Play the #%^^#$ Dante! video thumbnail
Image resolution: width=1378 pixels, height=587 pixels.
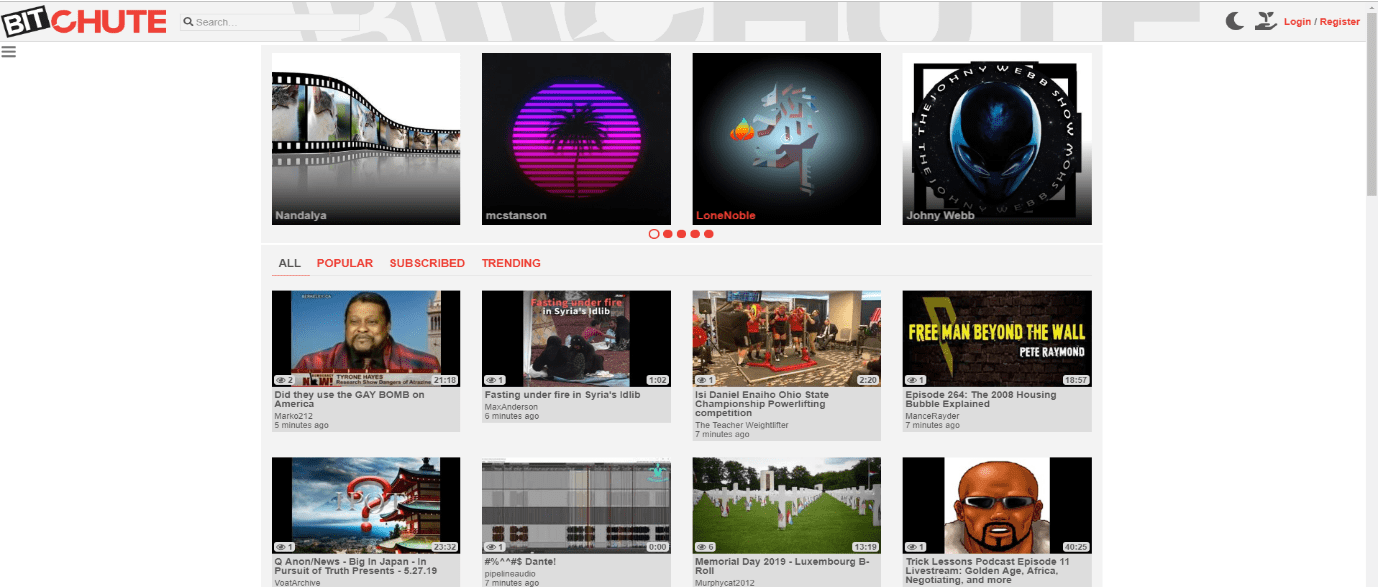576,505
